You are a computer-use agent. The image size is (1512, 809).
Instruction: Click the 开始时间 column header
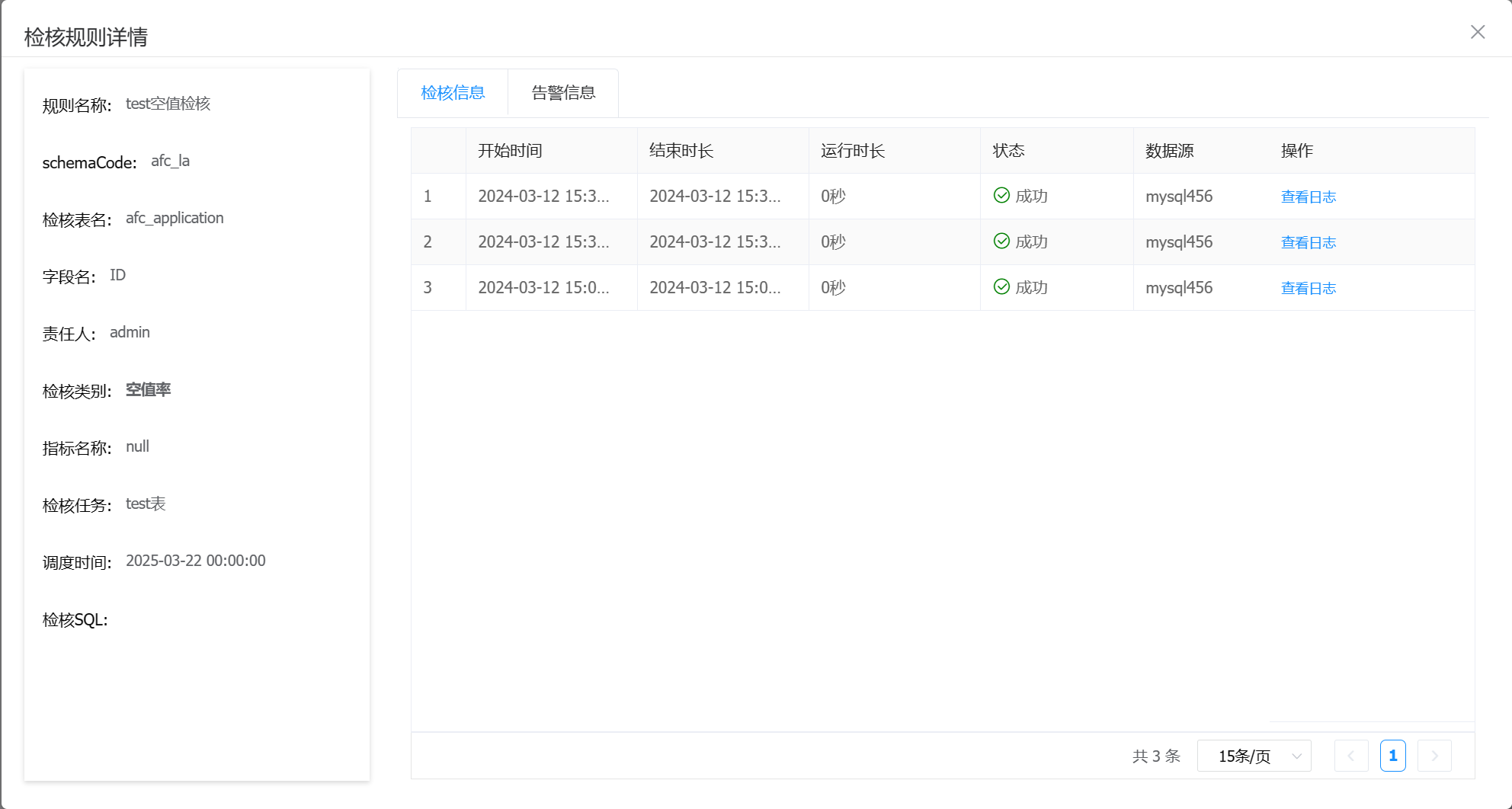(x=510, y=151)
